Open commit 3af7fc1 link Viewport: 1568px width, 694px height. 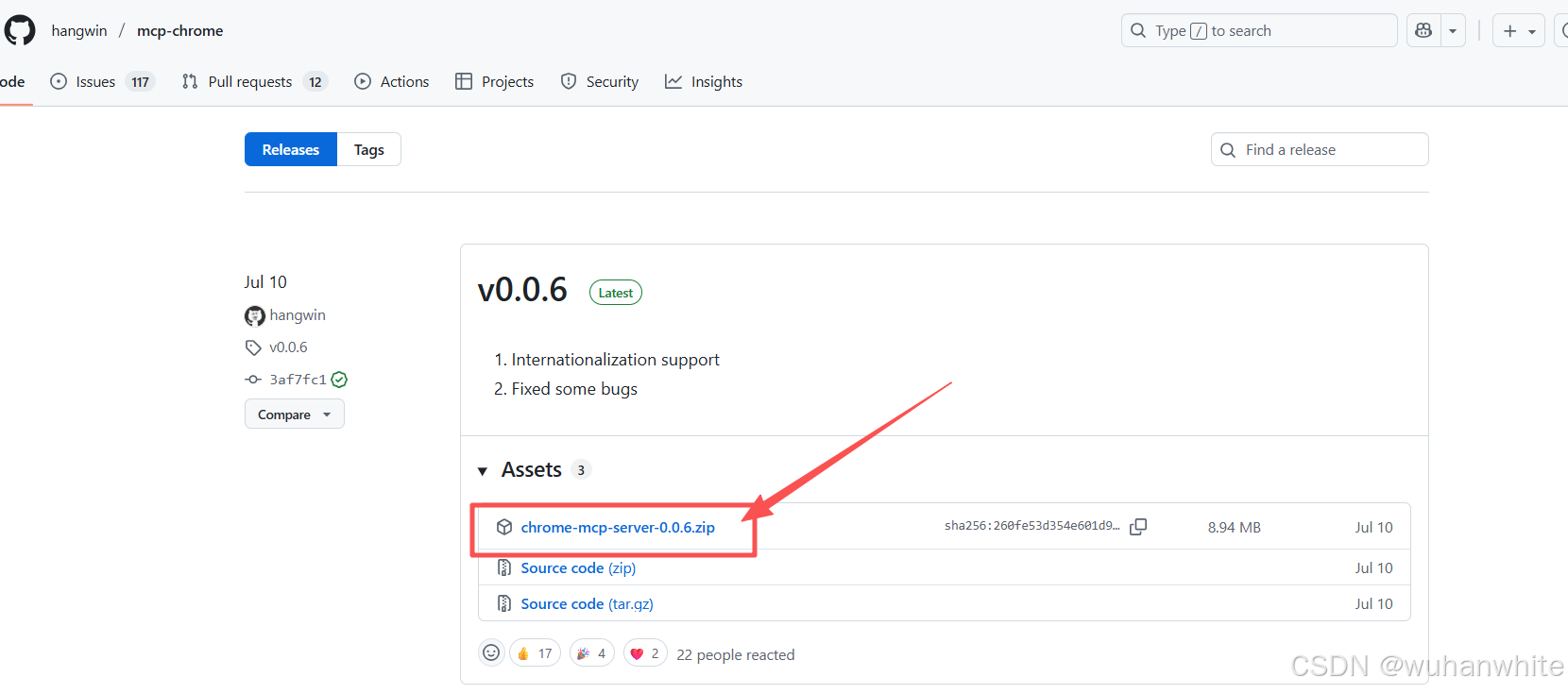298,380
